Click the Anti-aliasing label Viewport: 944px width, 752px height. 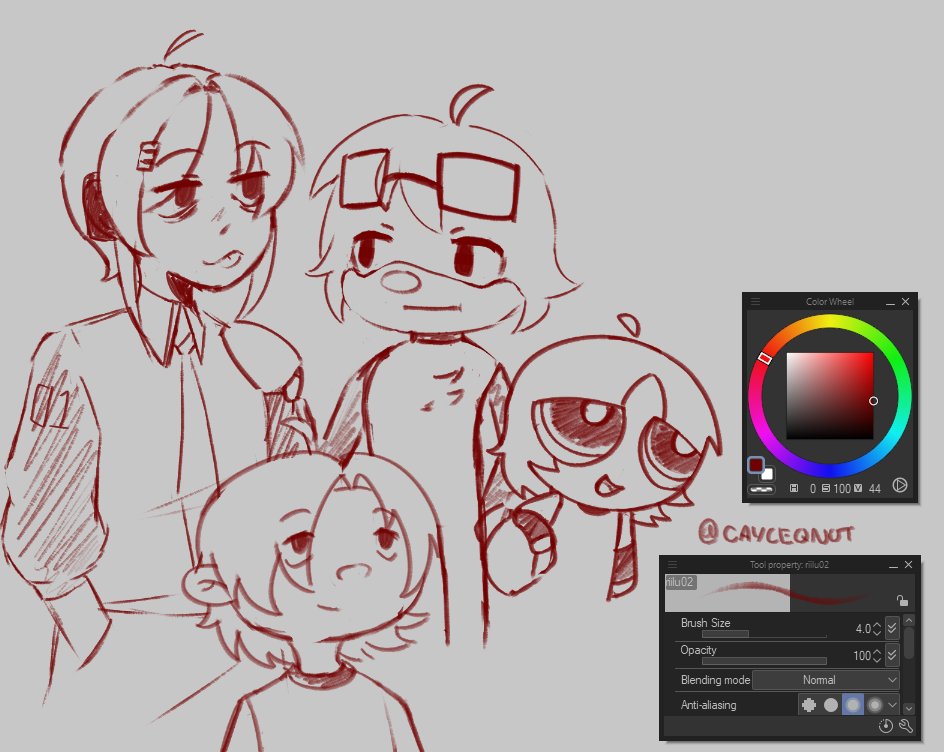point(708,705)
